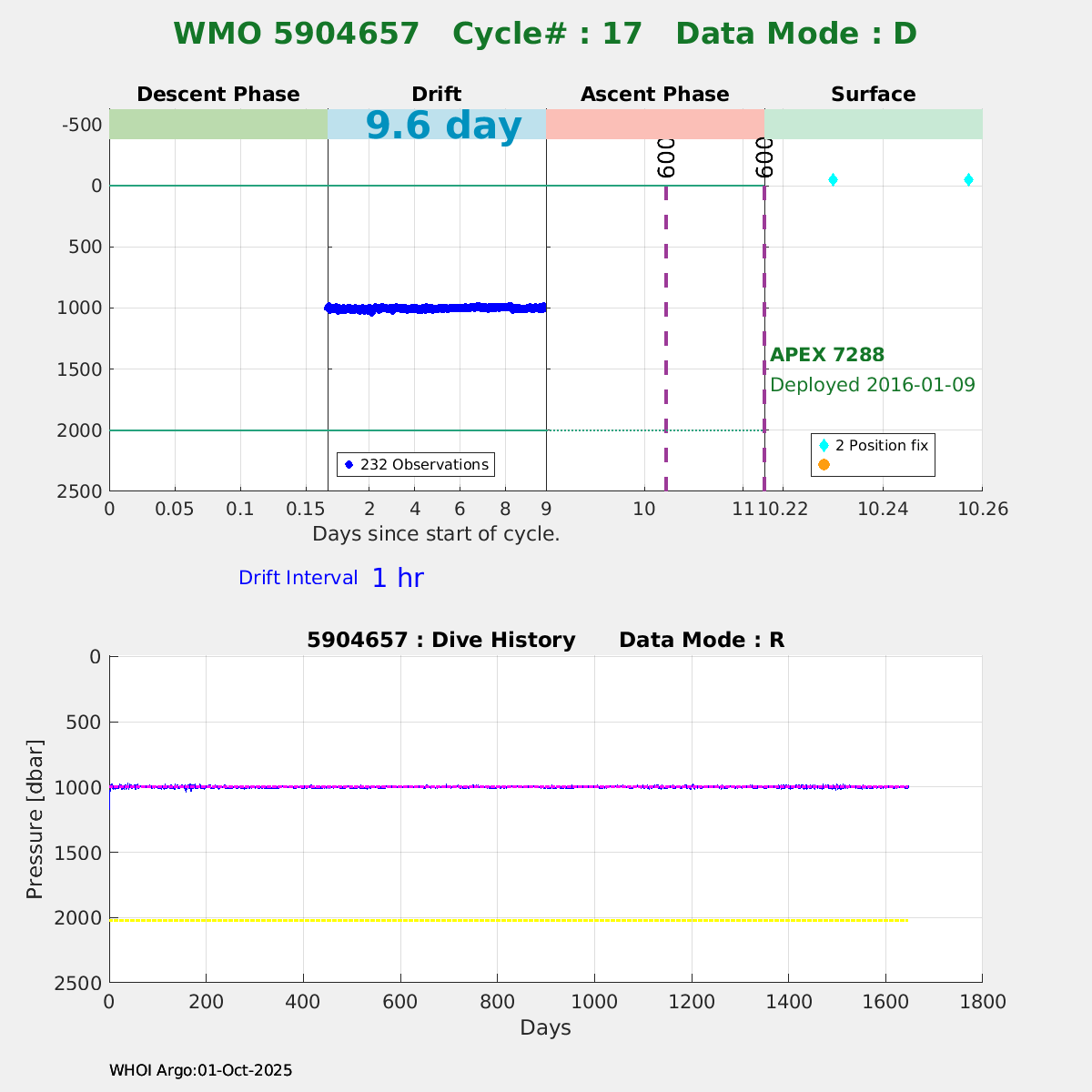
Task: Select the Descent Phase header label
Action: point(218,95)
